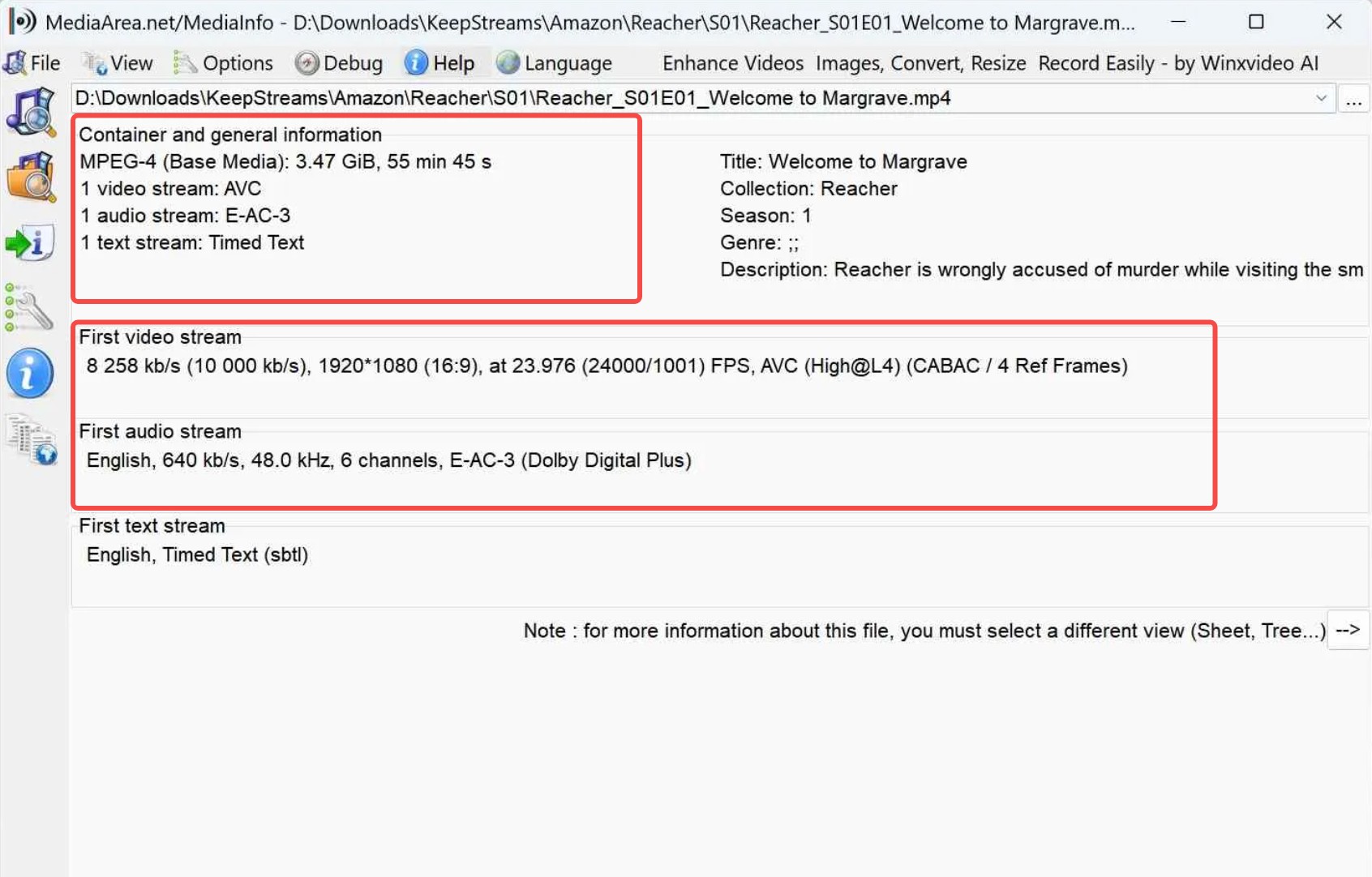1372x877 pixels.
Task: Click the Winxvideo AI Enhance Videos link
Action: [732, 63]
